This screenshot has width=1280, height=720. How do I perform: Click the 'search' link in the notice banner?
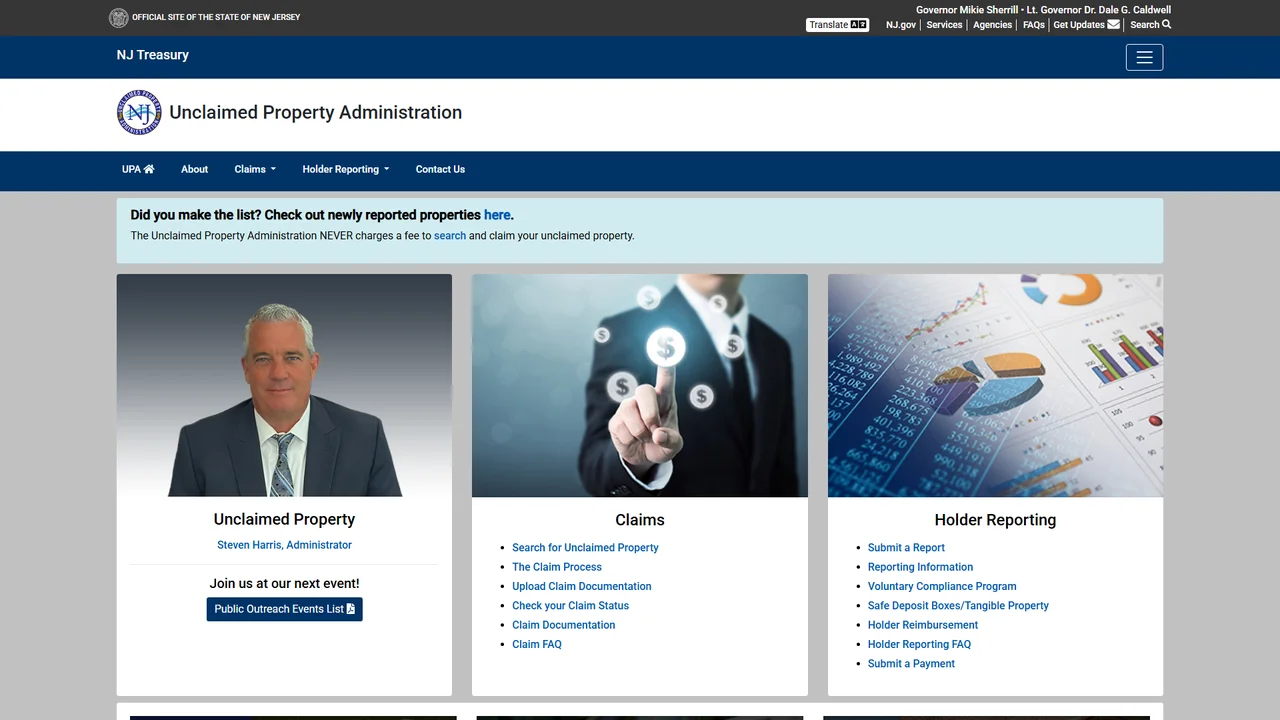tap(450, 236)
